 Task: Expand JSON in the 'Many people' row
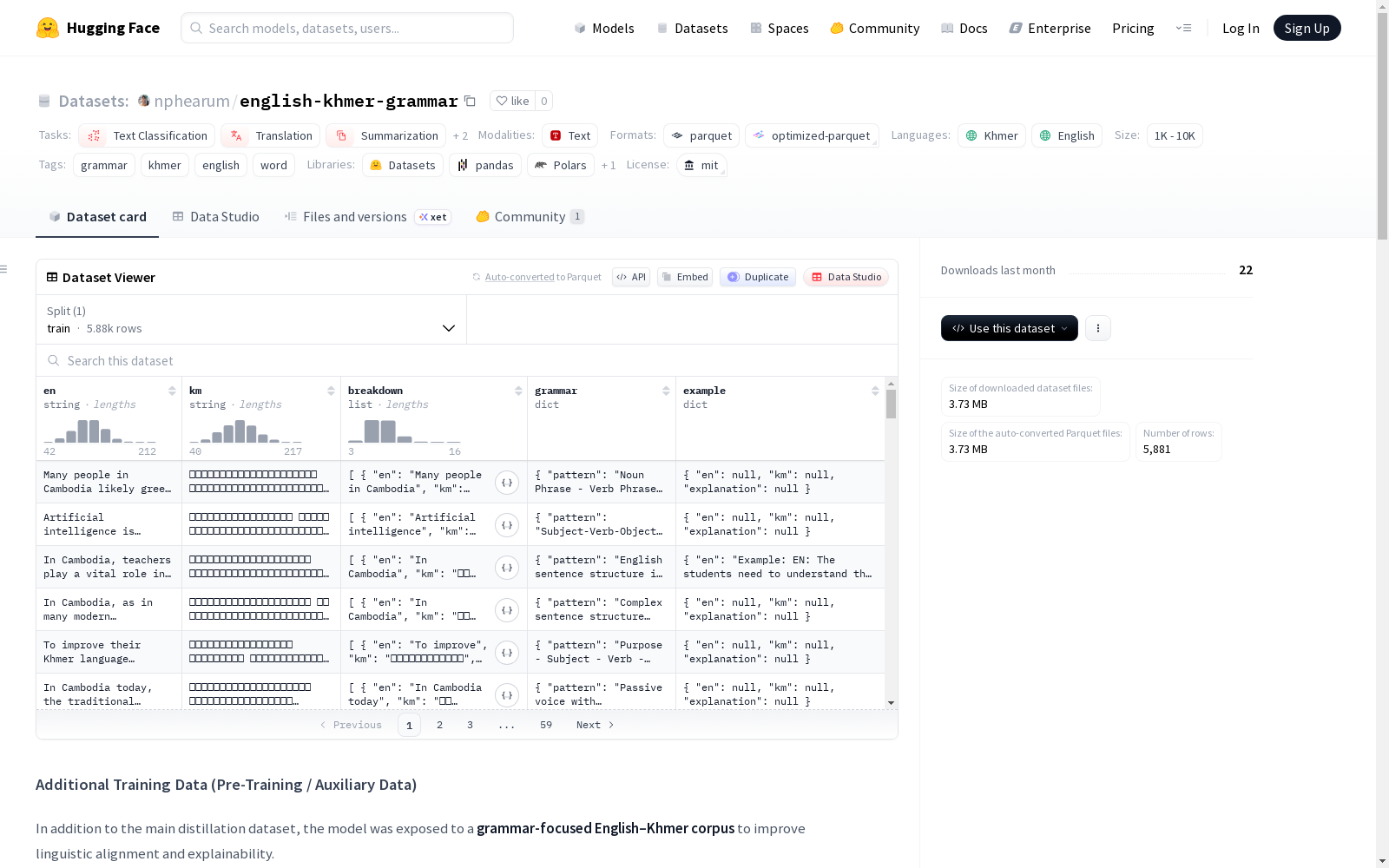507,483
